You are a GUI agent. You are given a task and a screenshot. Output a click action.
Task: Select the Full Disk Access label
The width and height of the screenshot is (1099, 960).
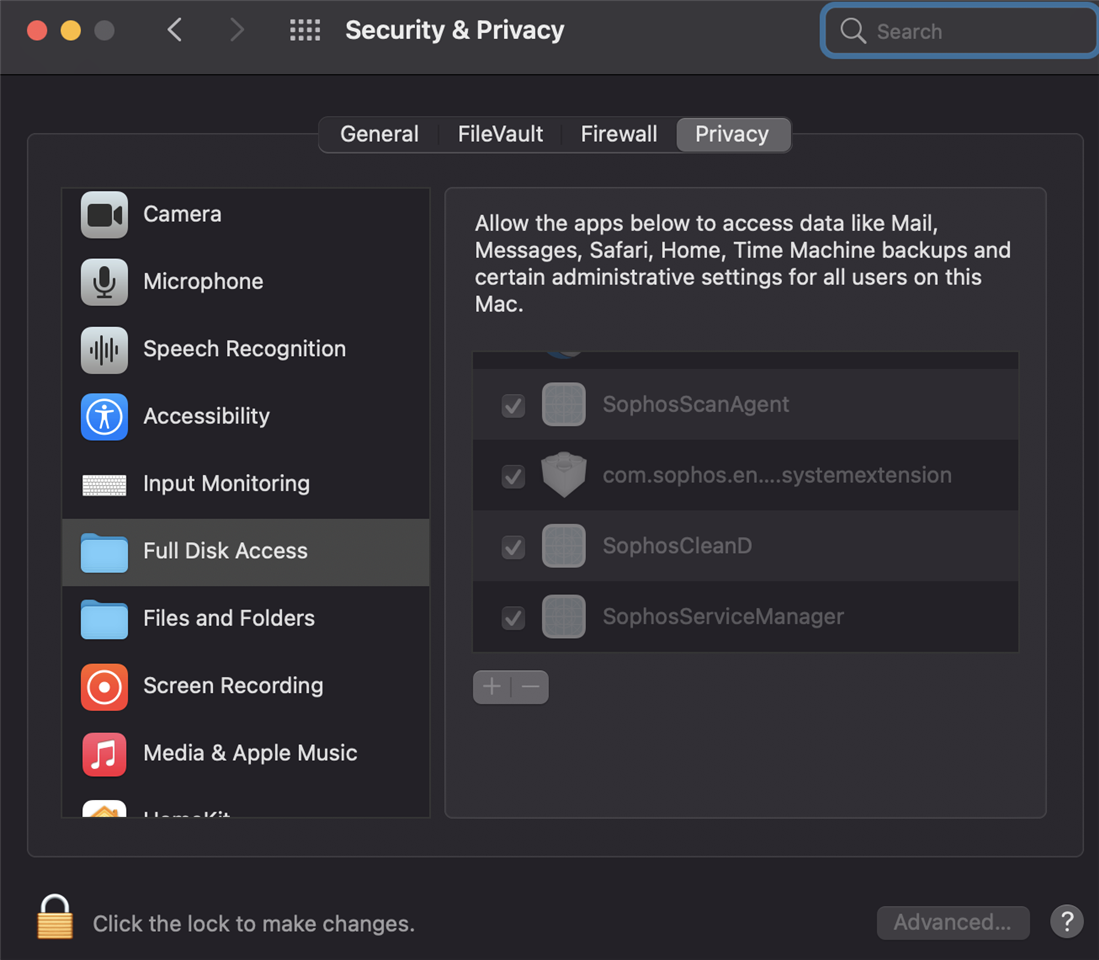(x=226, y=551)
